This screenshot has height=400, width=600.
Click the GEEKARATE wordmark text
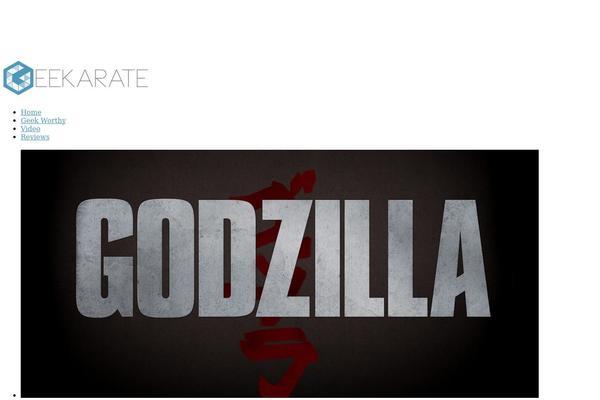(91, 78)
